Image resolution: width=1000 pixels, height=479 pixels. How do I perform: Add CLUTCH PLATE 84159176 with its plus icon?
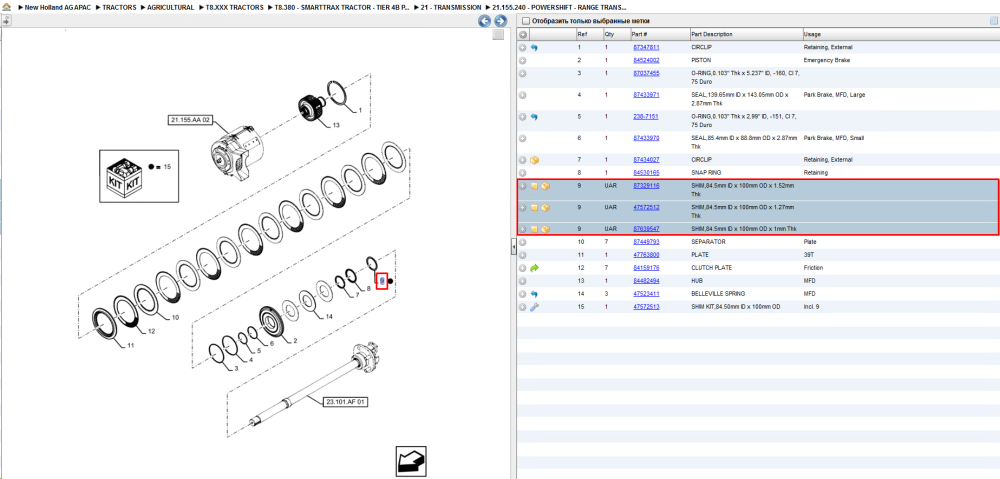522,268
